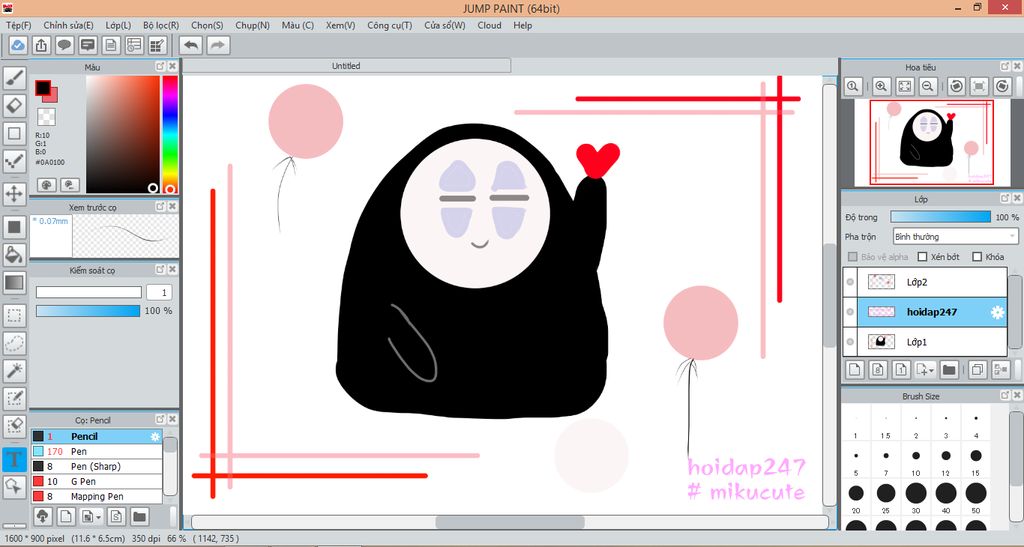Viewport: 1024px width, 547px height.
Task: Select the Text tool
Action: coord(14,459)
